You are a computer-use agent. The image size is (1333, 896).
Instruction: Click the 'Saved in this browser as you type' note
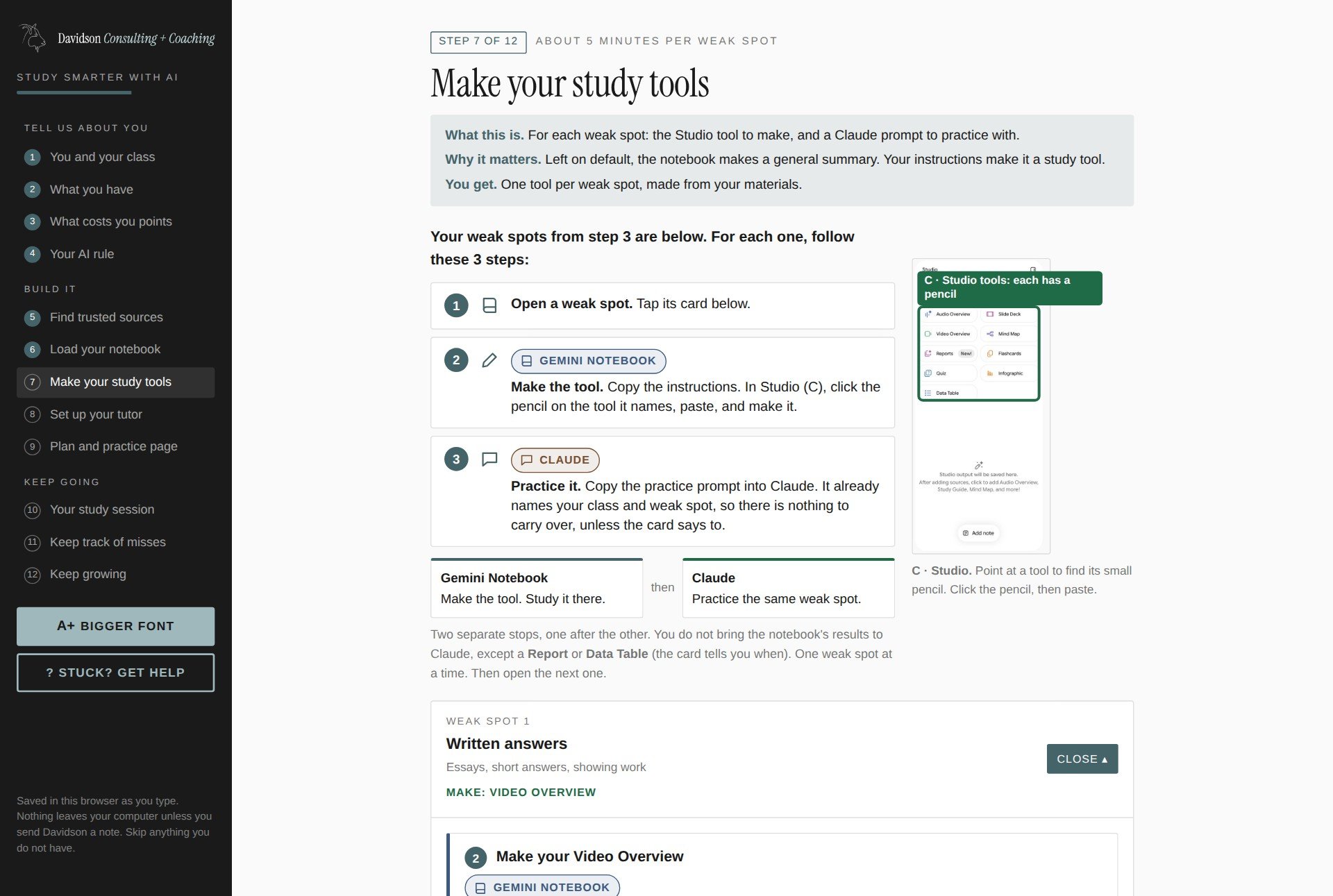coord(115,825)
